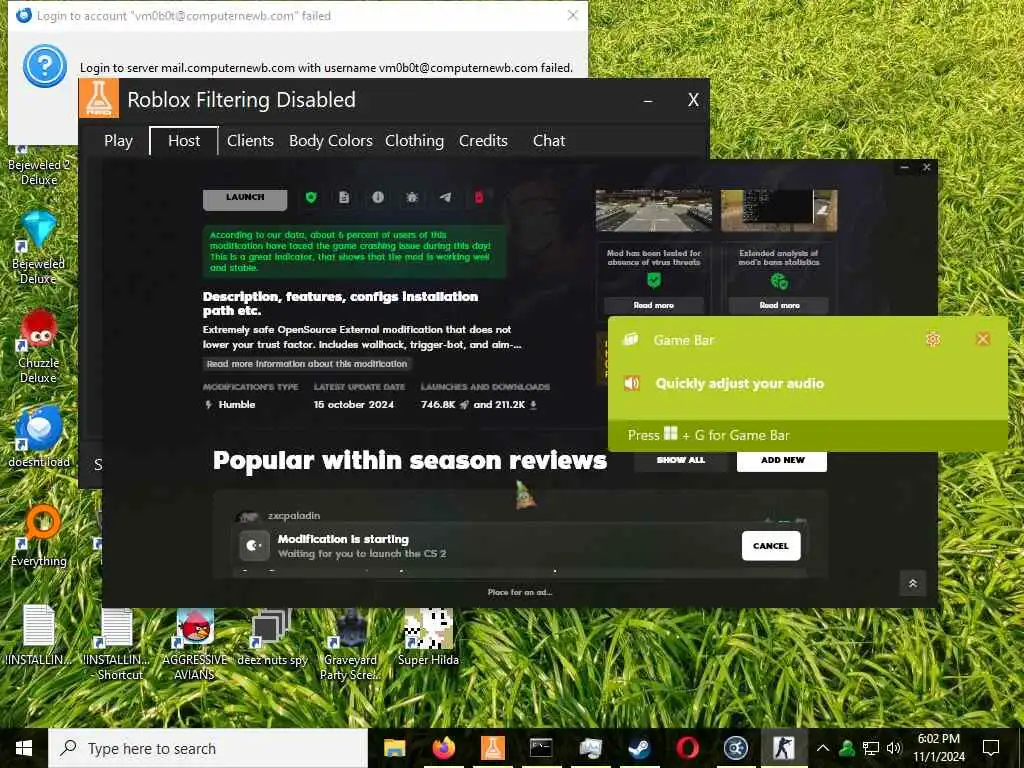Open the Clients tab

tap(250, 140)
